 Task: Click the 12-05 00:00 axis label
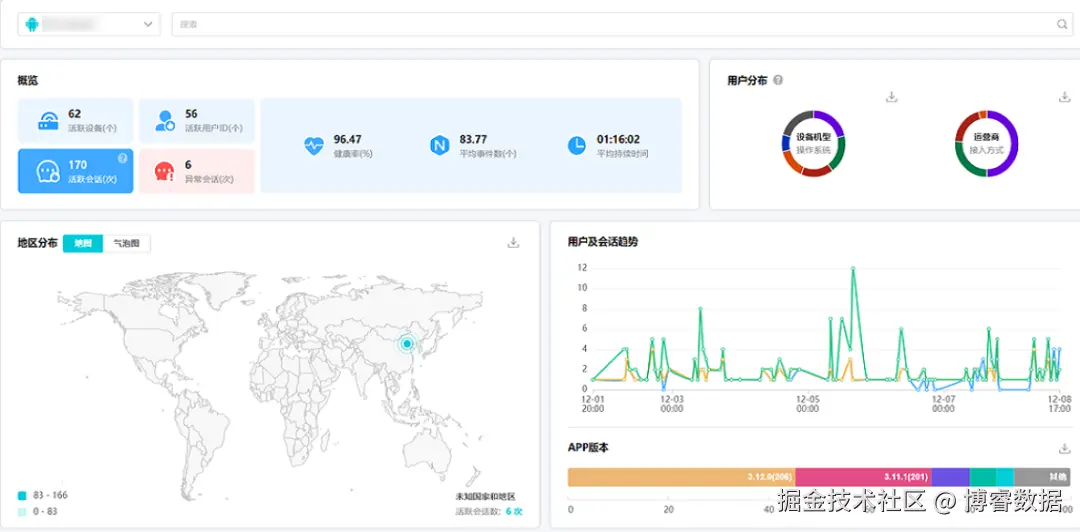pyautogui.click(x=807, y=404)
